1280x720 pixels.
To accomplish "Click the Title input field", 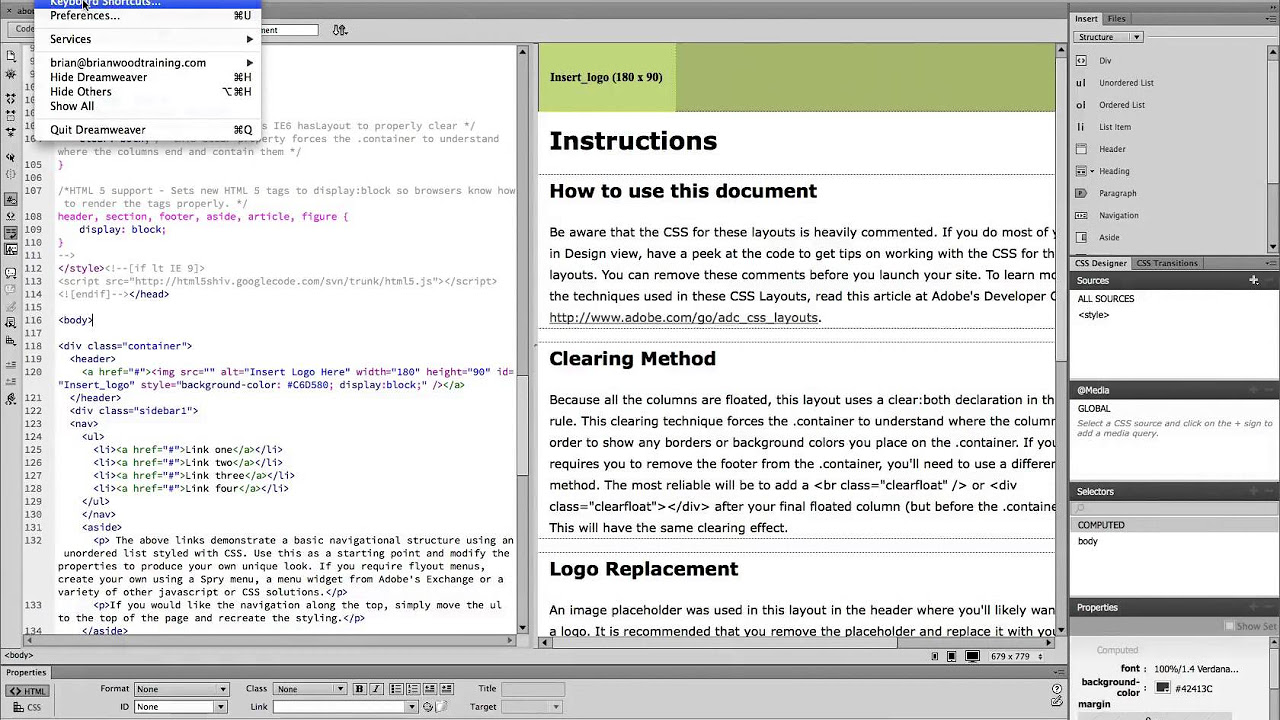I will coord(533,689).
